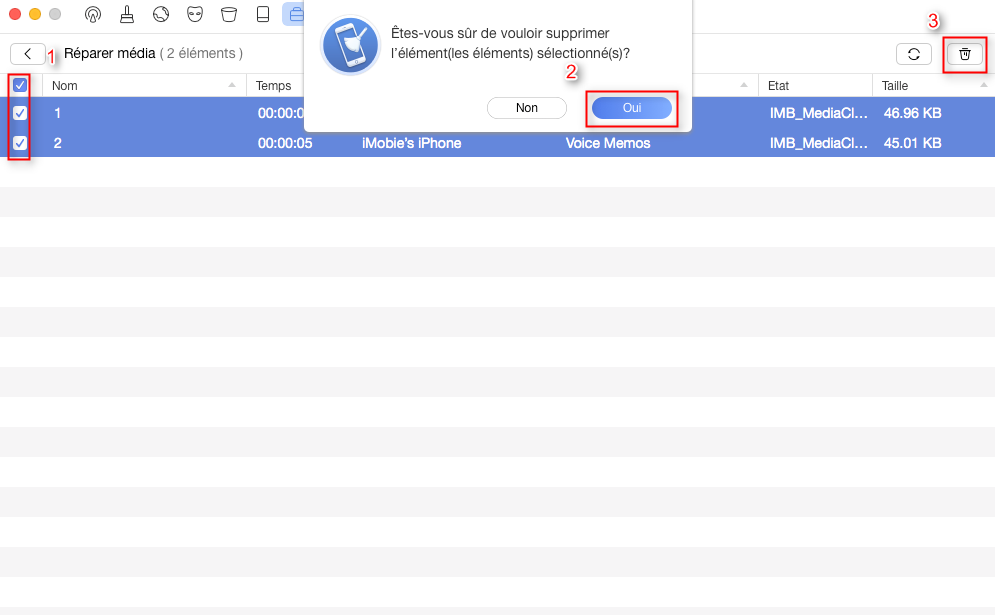Click the Etat value in row 1
The width and height of the screenshot is (995, 615).
tap(819, 113)
